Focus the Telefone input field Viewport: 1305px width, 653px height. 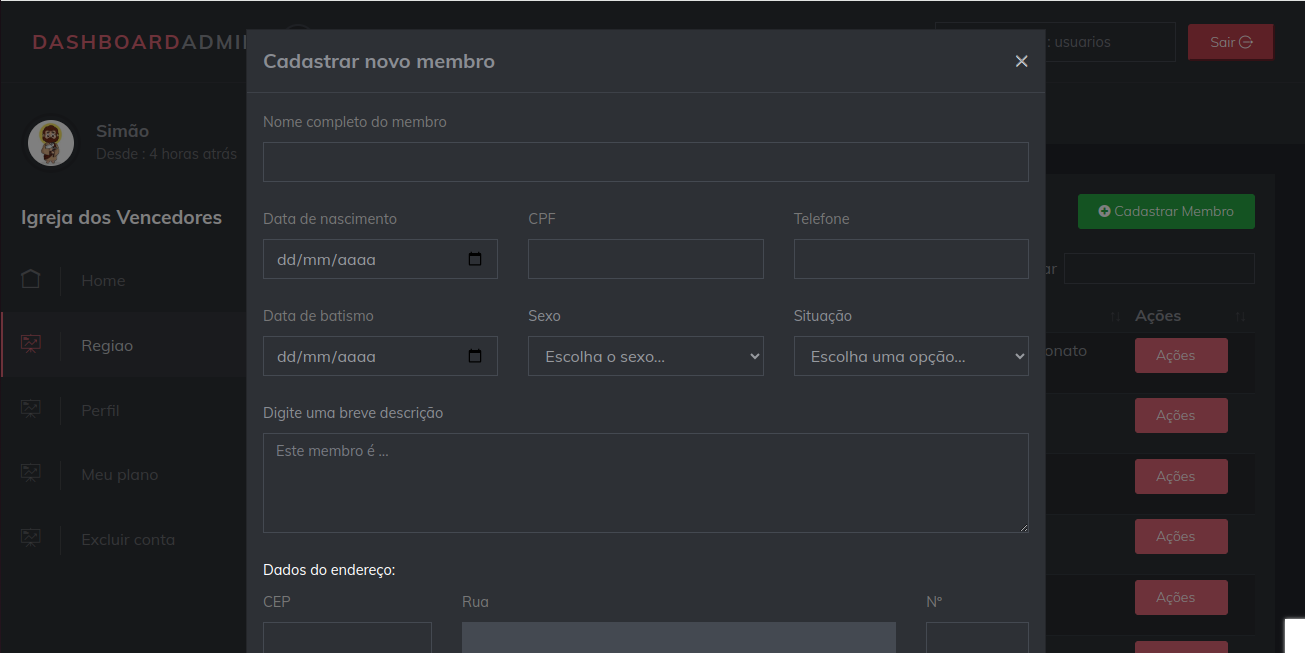[x=910, y=259]
